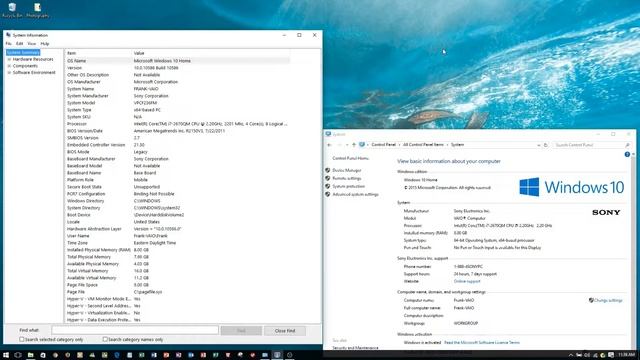Image resolution: width=640 pixels, height=360 pixels.
Task: Open Help in the System window
Action: coord(627,154)
